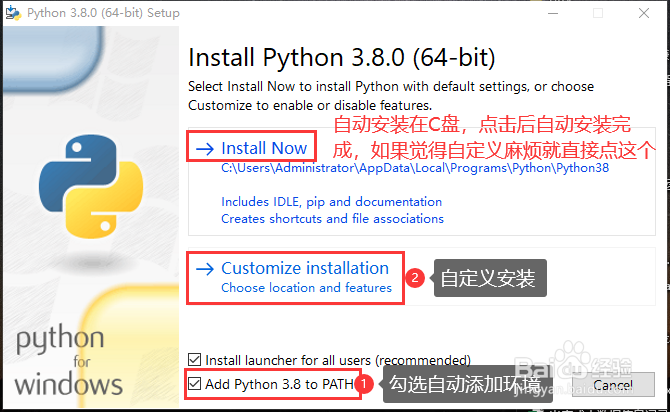
Task: Click the arrow icon beside Customize installation
Action: coord(205,269)
